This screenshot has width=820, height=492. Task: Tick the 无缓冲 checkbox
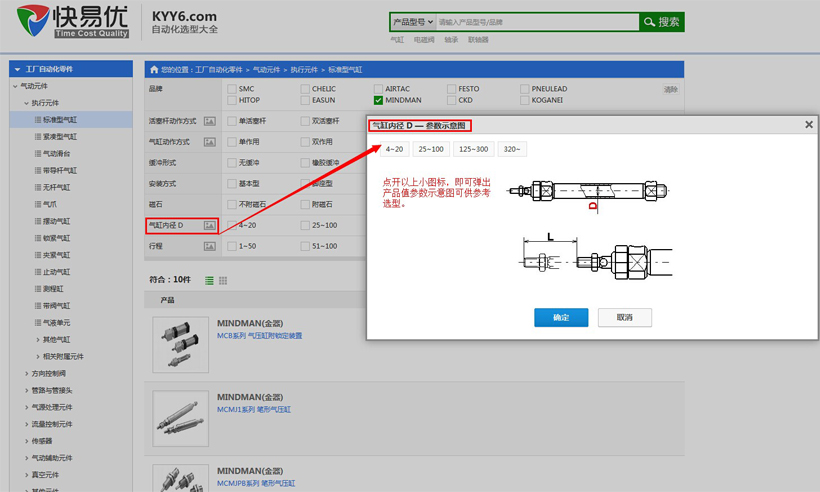pos(232,163)
